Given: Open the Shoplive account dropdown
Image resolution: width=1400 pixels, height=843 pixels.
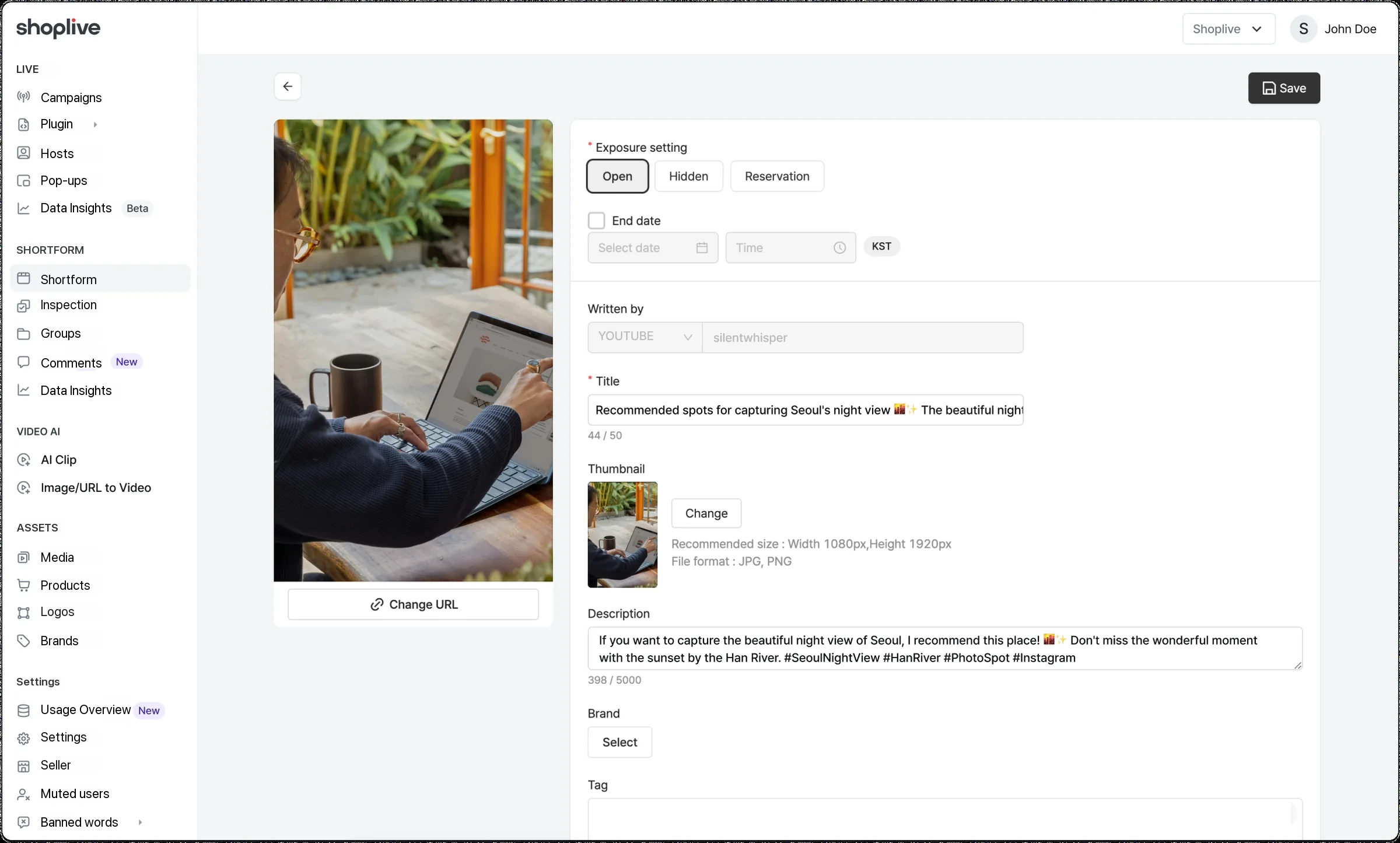Looking at the screenshot, I should click(1228, 29).
